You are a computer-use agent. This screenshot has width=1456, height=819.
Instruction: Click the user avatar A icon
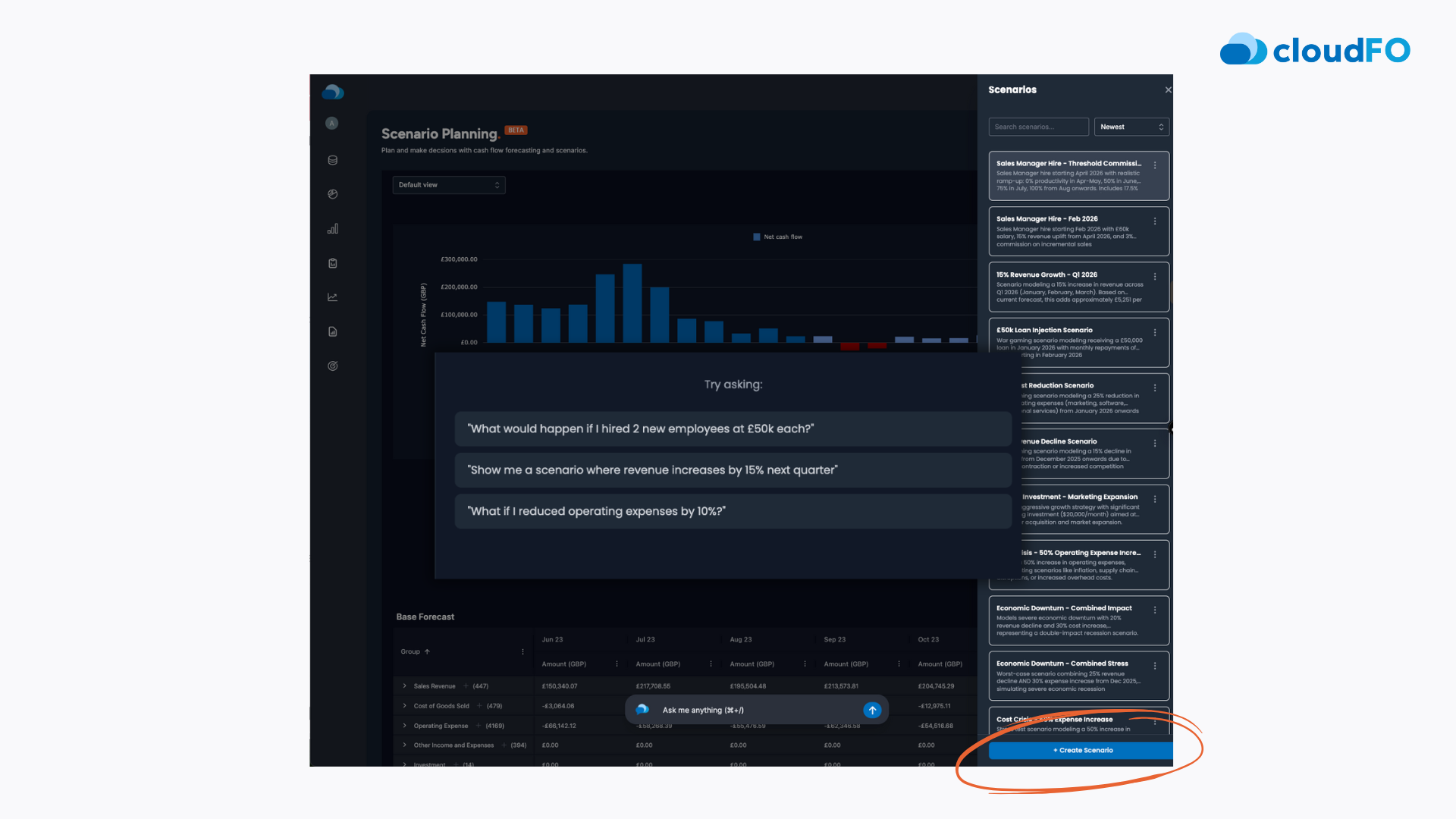332,123
